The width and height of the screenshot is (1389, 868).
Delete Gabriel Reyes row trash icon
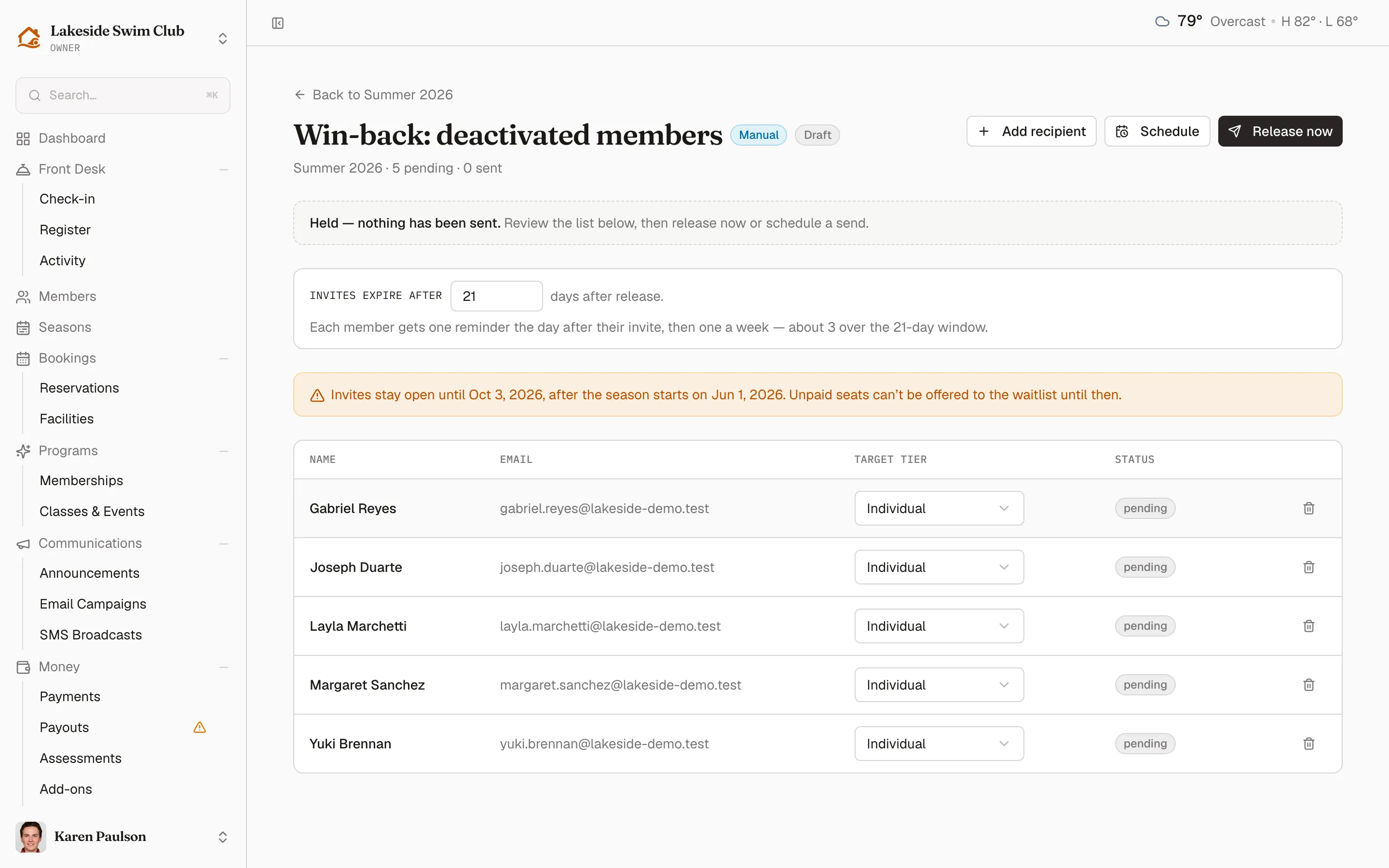[x=1308, y=508]
